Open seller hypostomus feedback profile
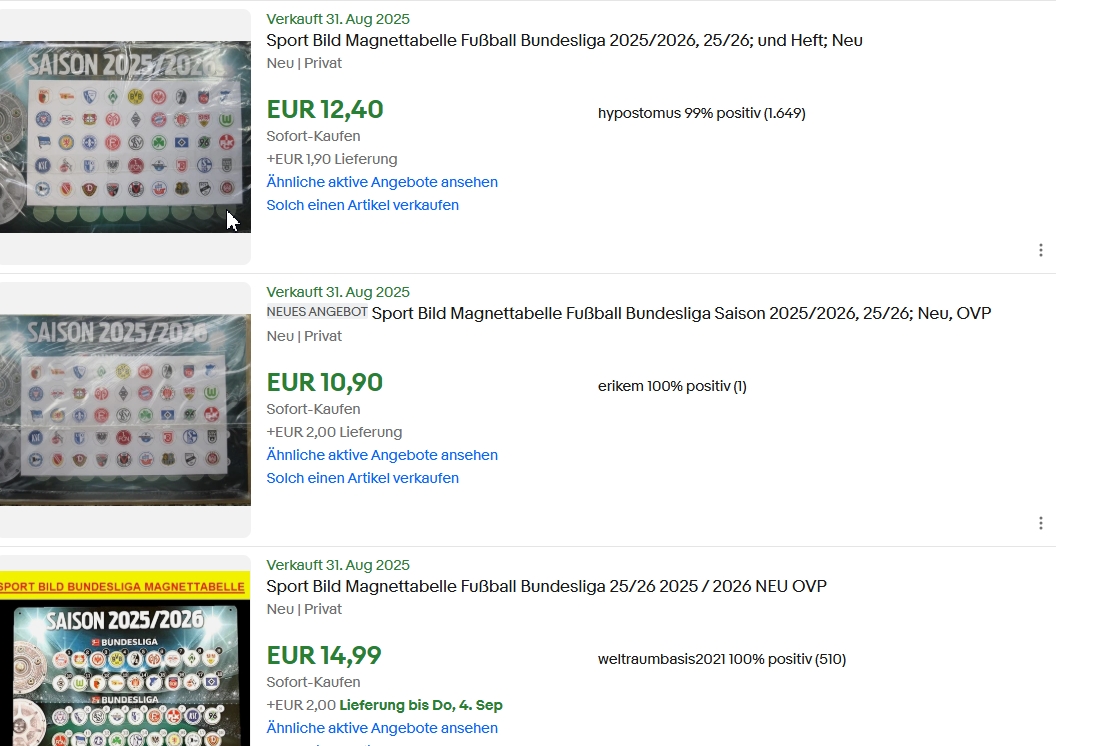Viewport: 1095px width, 746px height. (x=701, y=113)
